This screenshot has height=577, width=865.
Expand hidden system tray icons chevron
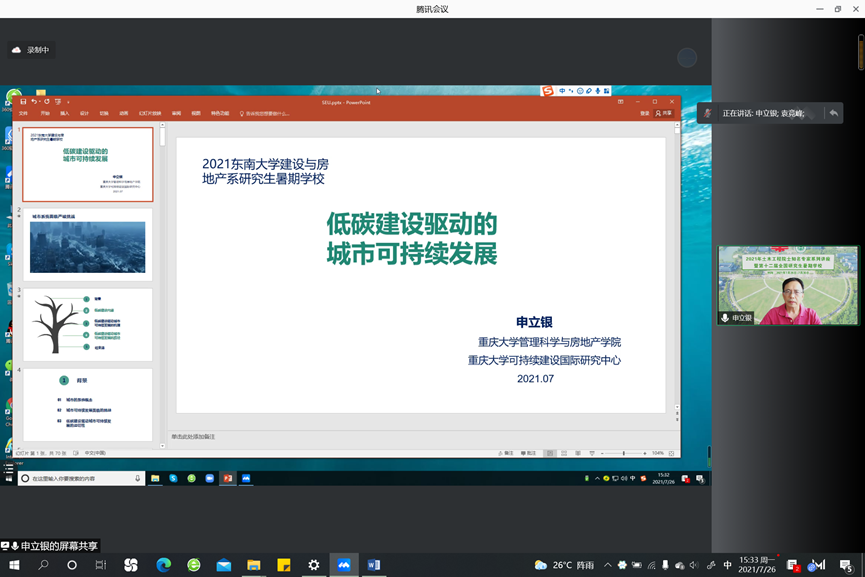607,565
